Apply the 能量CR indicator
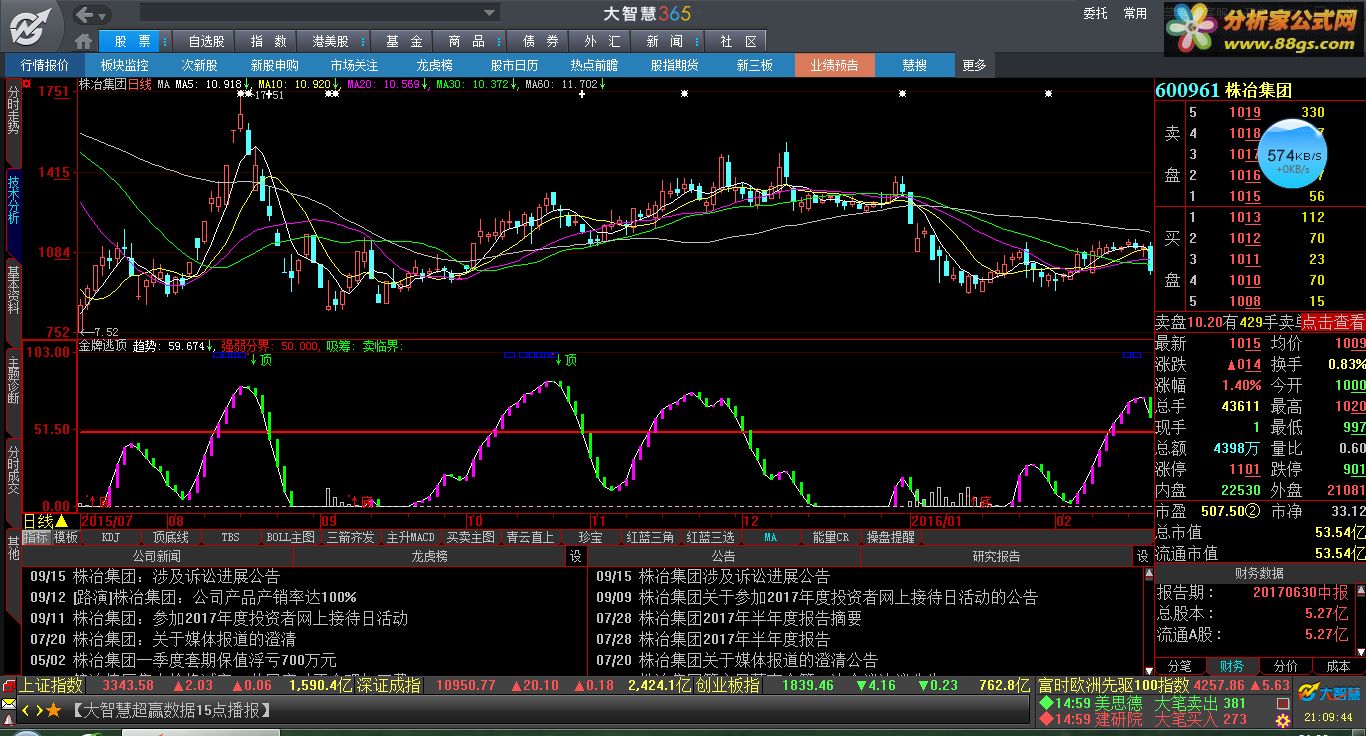Image resolution: width=1366 pixels, height=736 pixels. click(x=830, y=537)
